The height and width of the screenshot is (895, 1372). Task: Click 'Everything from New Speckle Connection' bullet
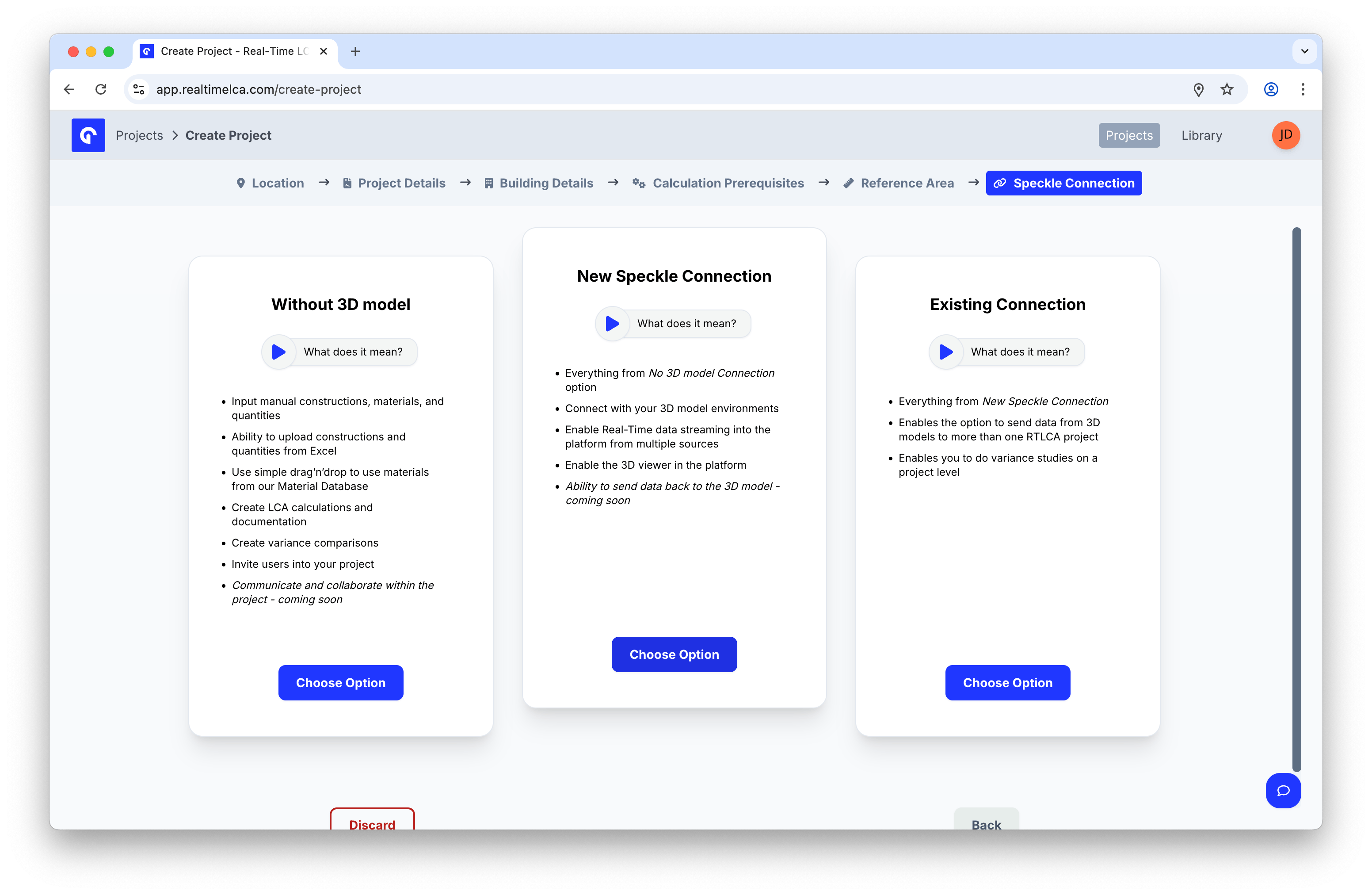1004,402
